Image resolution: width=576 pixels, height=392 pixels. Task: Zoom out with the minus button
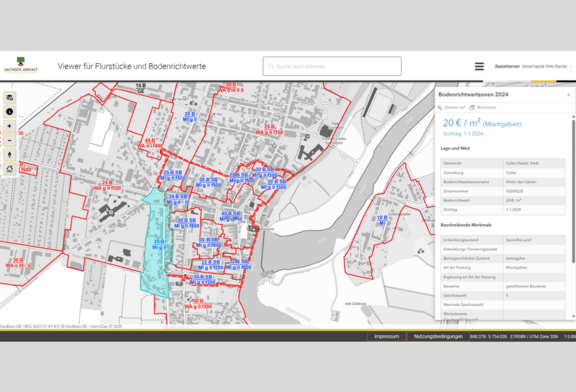point(10,140)
